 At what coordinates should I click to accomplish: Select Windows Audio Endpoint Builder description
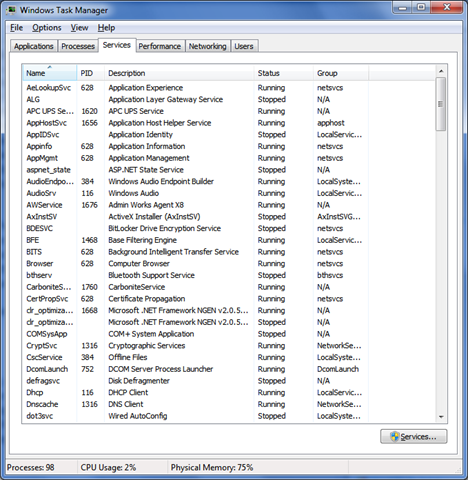(161, 181)
